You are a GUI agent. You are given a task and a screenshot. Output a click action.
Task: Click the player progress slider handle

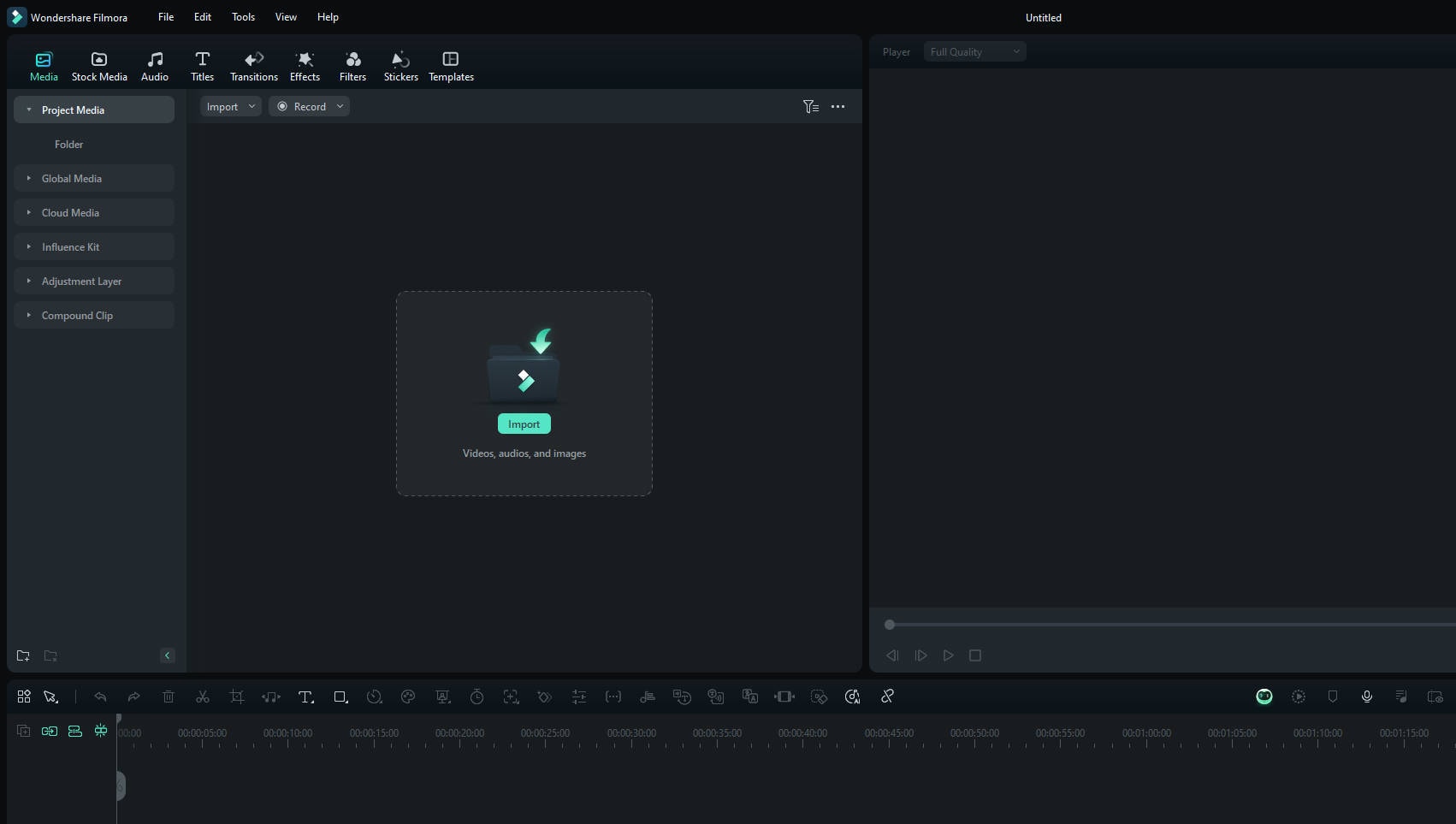coord(890,625)
